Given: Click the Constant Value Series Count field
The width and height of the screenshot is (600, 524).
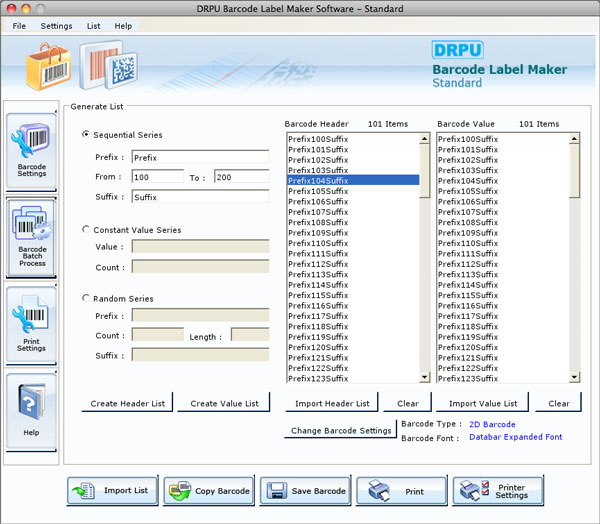Looking at the screenshot, I should point(201,266).
